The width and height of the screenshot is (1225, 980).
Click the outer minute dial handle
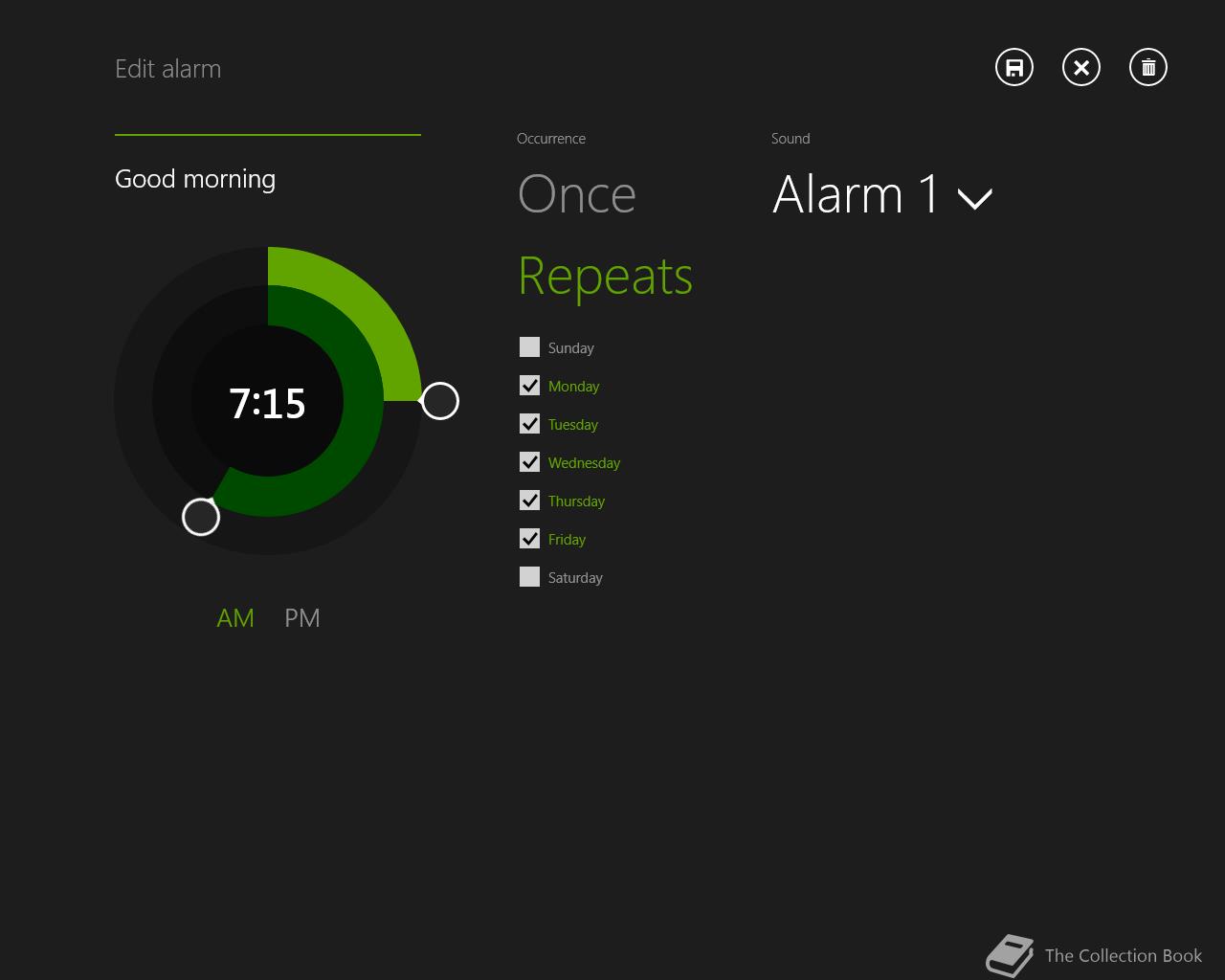(x=440, y=401)
